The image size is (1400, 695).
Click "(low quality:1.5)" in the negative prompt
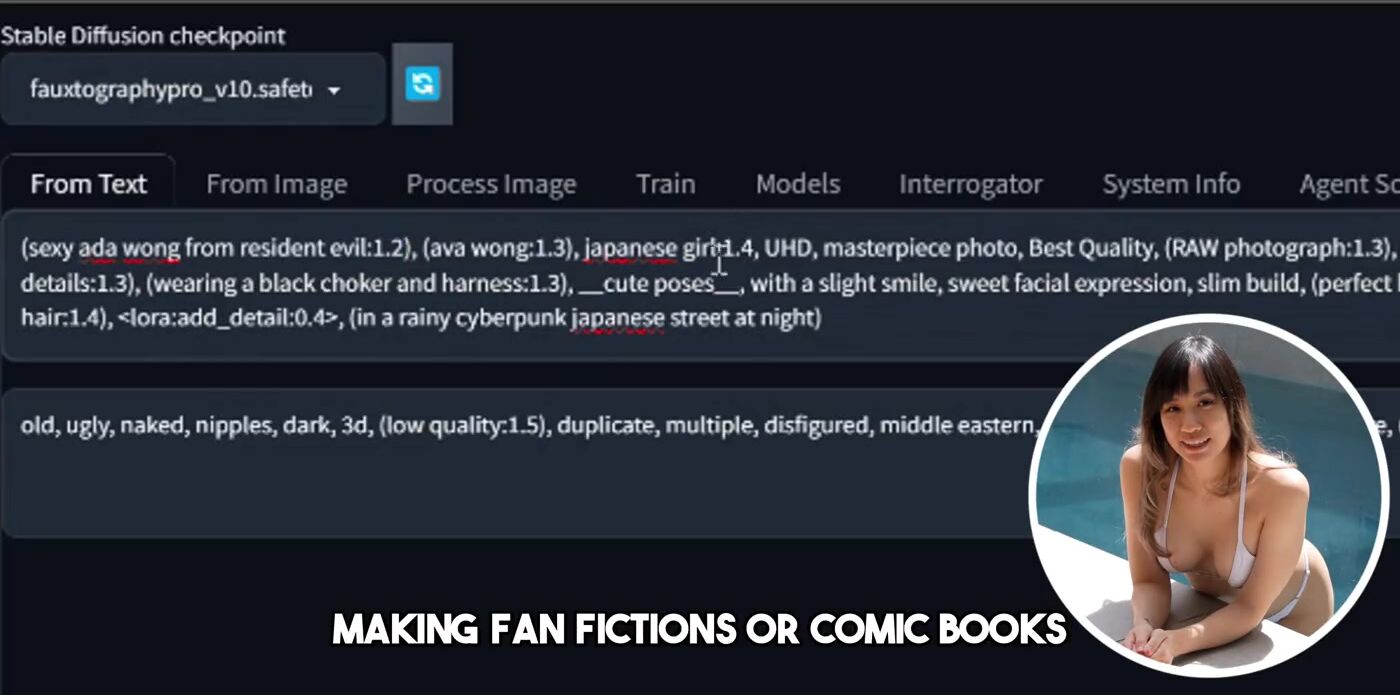click(465, 426)
